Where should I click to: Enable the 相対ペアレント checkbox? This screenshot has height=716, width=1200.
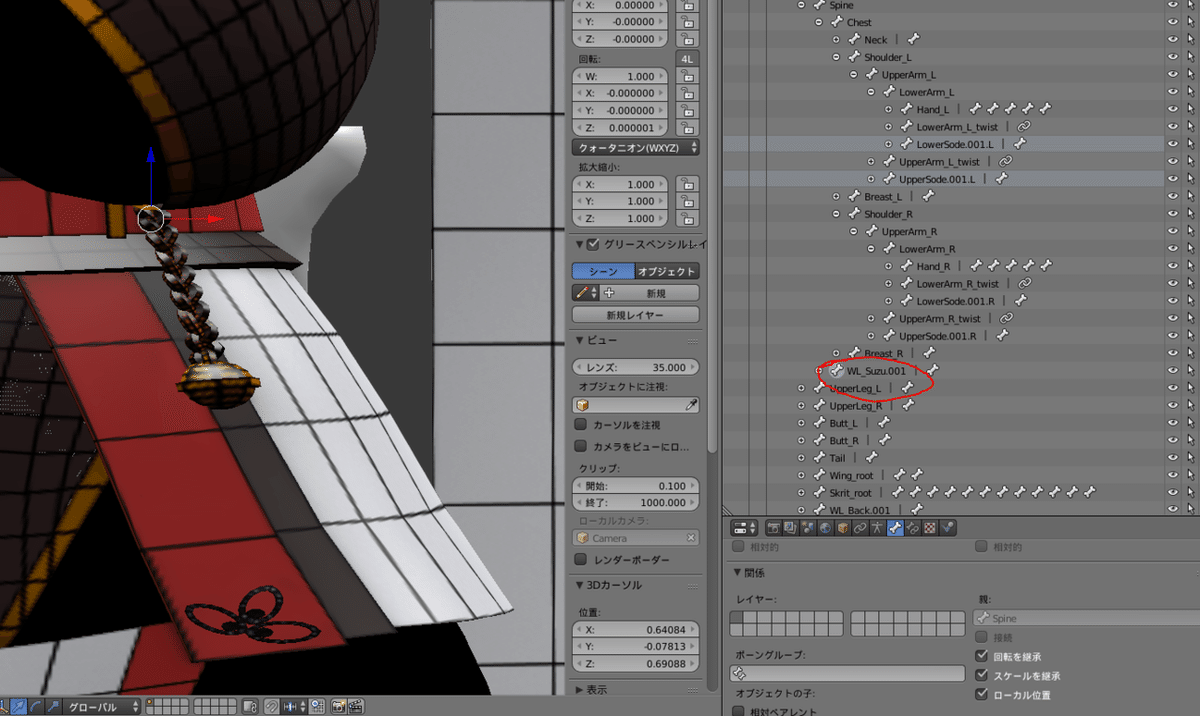739,712
